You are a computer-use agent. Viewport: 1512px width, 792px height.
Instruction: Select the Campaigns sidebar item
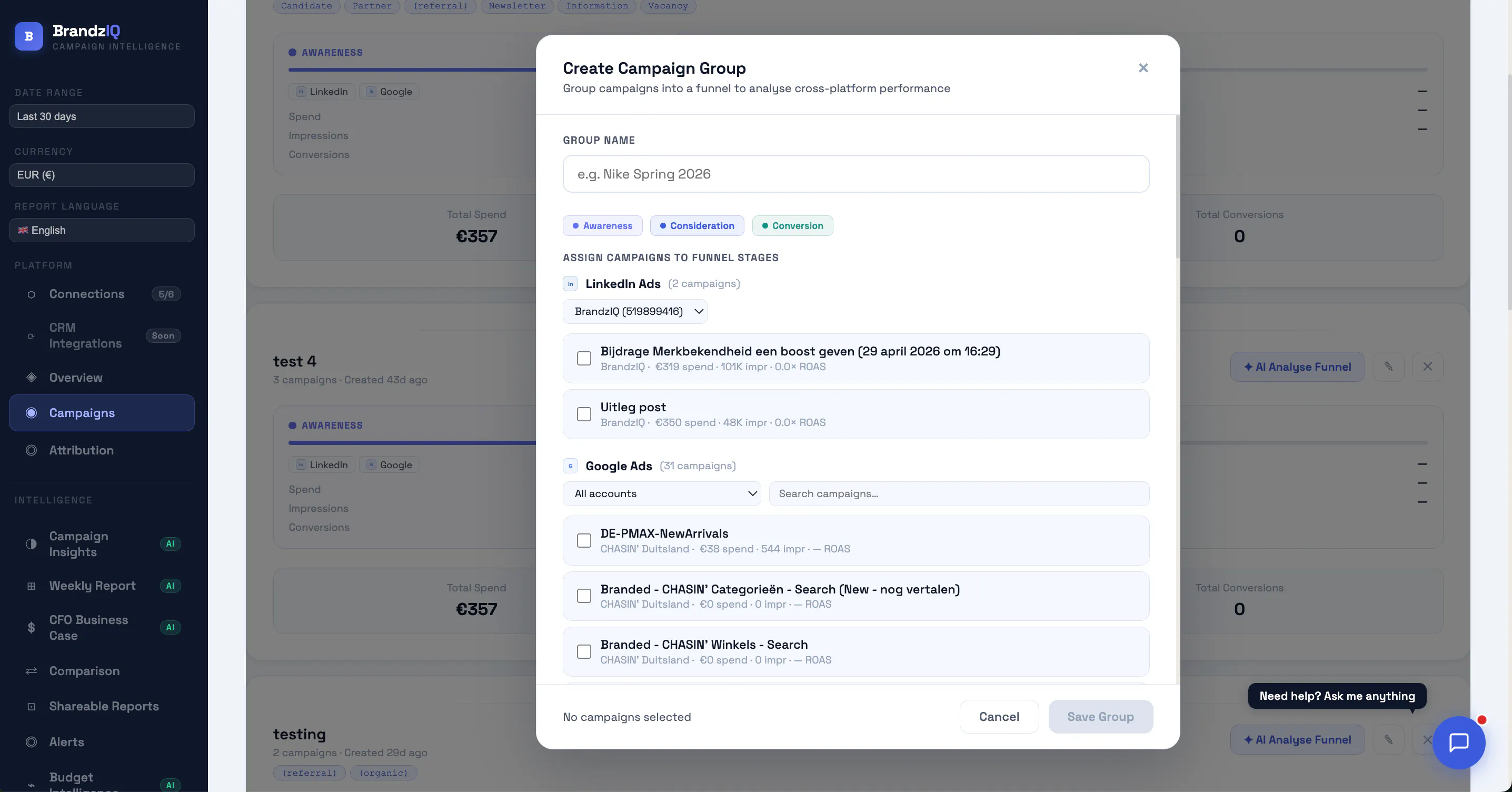click(102, 413)
